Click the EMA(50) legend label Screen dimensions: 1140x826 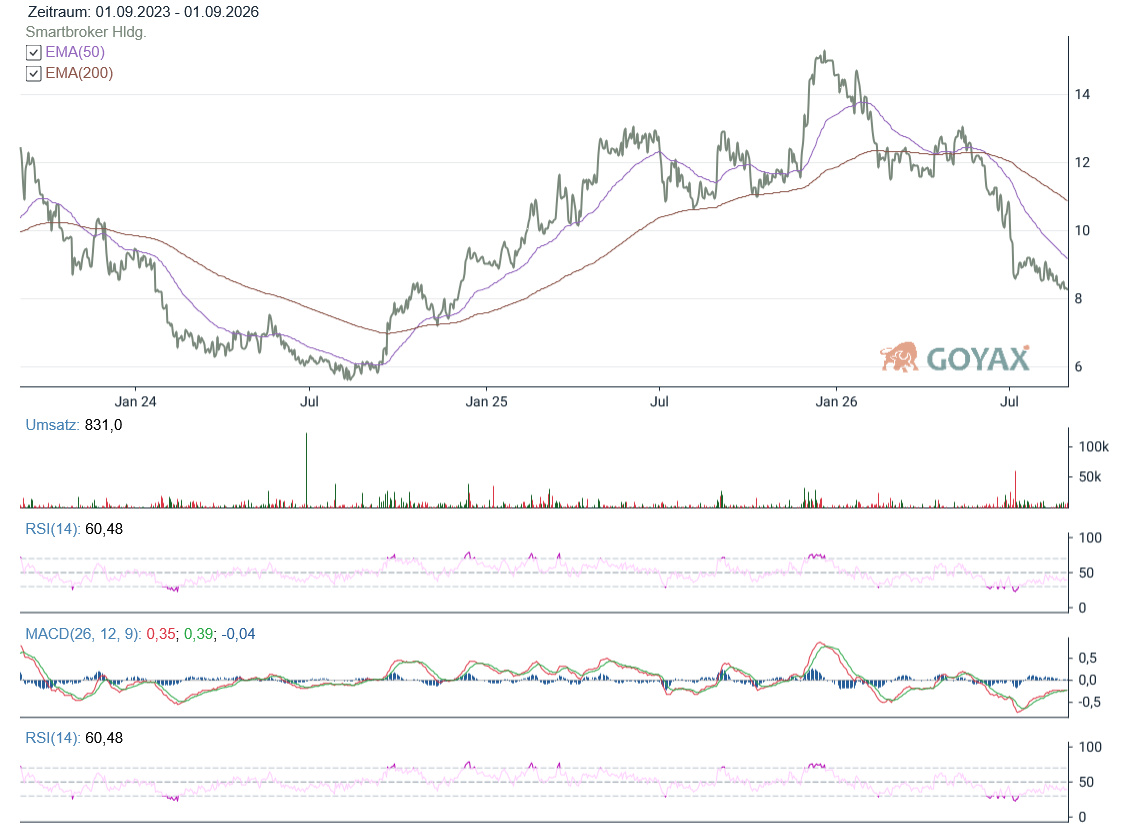coord(75,52)
